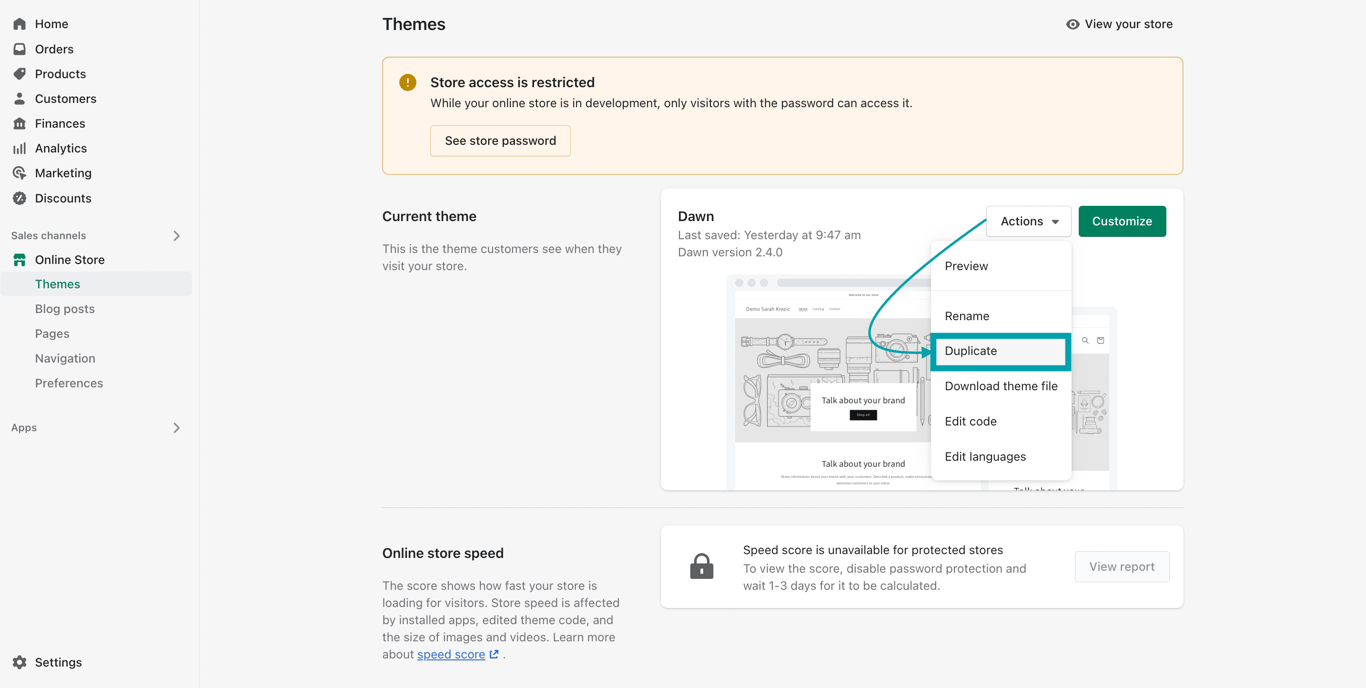The height and width of the screenshot is (688, 1366).
Task: Click the green Customize button
Action: pyautogui.click(x=1121, y=221)
